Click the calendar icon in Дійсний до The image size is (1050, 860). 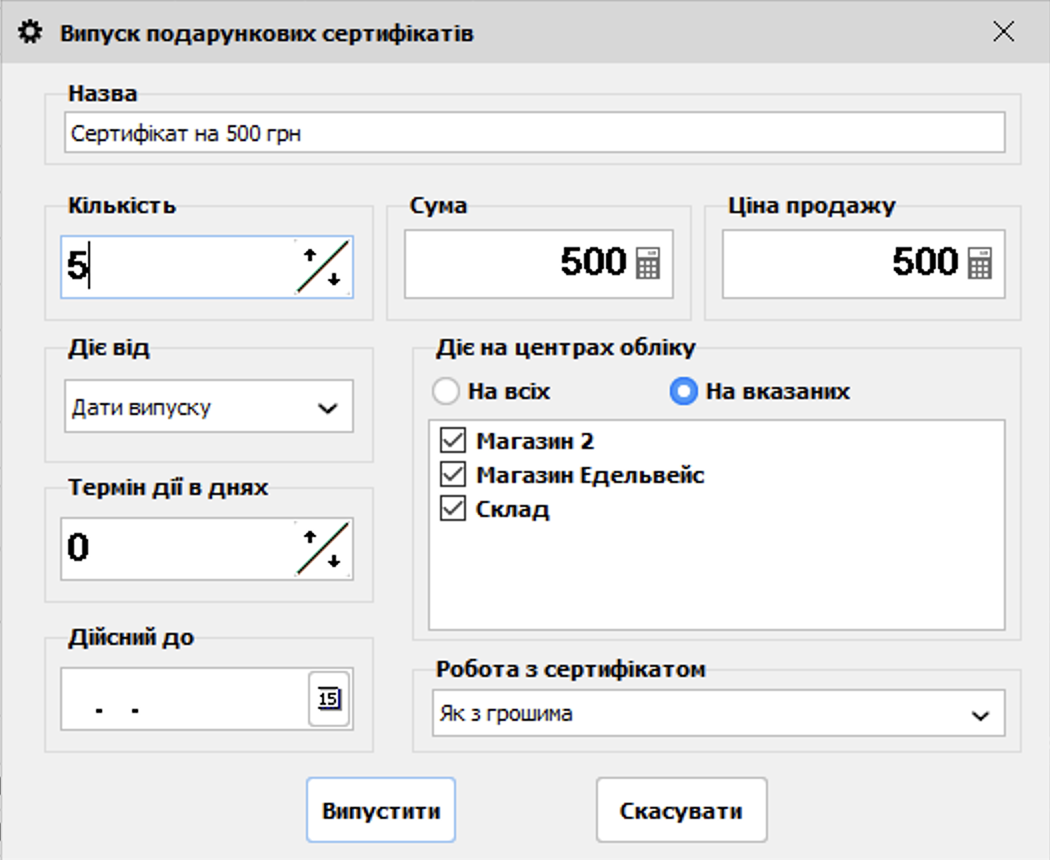tap(329, 698)
